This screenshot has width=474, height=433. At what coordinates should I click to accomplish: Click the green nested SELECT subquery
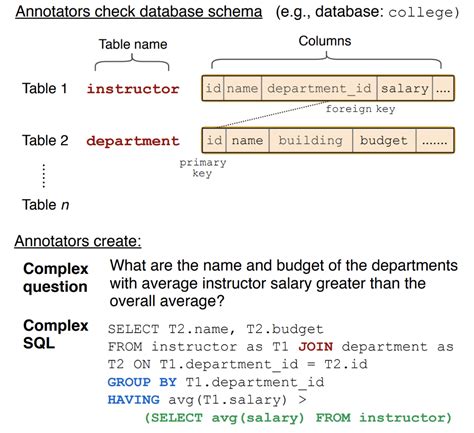click(298, 418)
